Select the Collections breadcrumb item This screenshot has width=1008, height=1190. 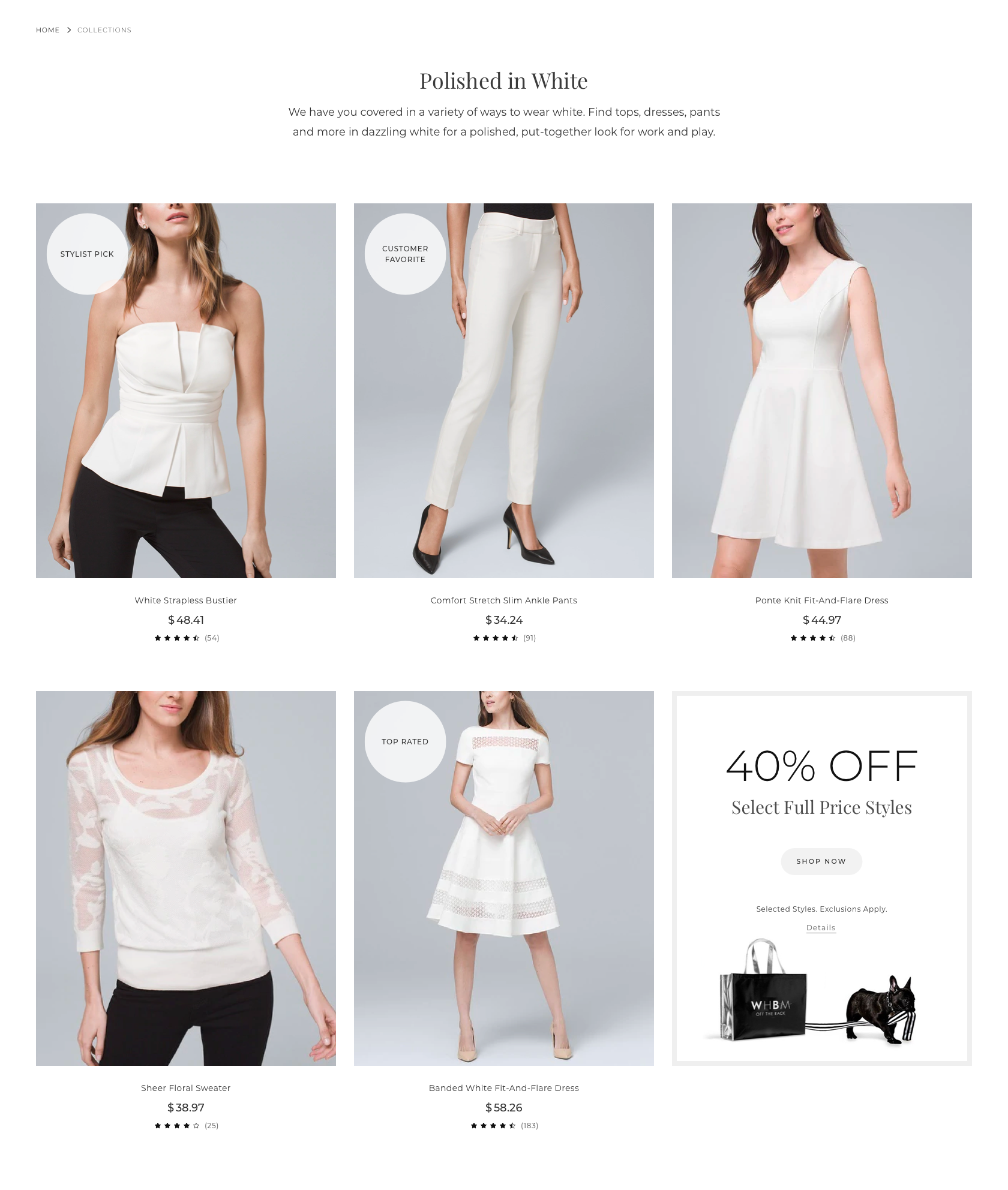point(104,30)
